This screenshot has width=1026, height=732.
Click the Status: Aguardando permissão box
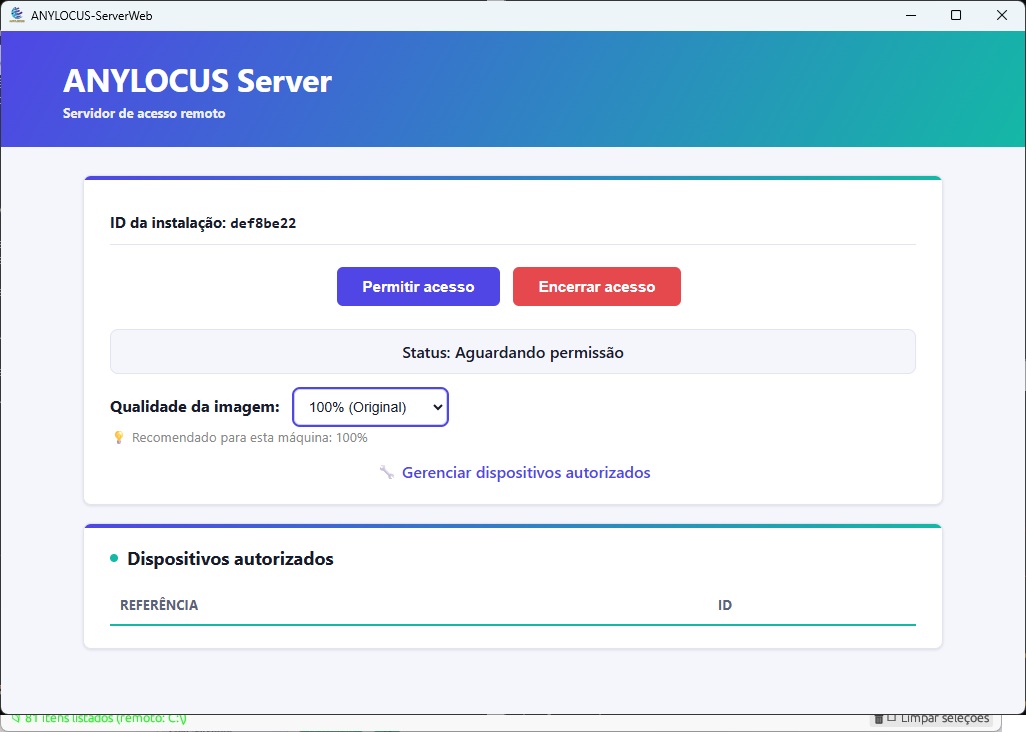tap(513, 352)
